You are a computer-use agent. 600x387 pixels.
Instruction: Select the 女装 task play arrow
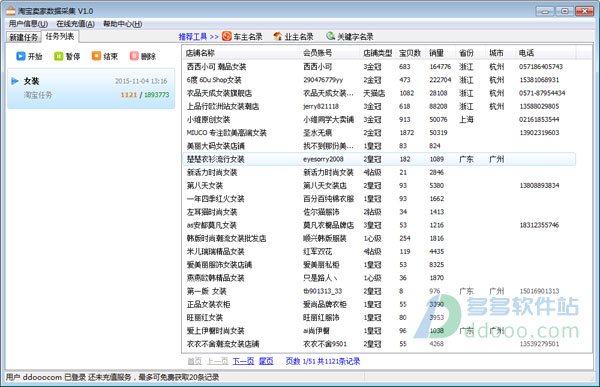pos(15,81)
